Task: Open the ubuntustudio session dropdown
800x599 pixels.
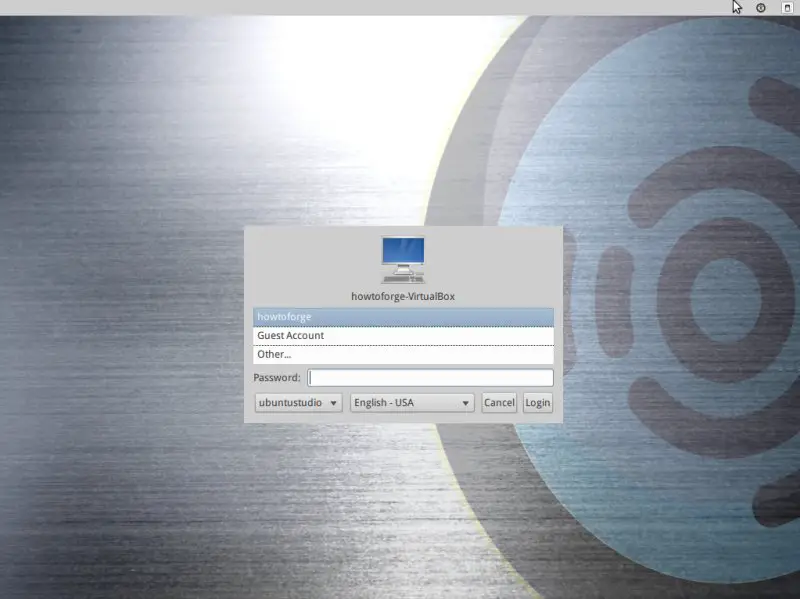Action: [298, 403]
